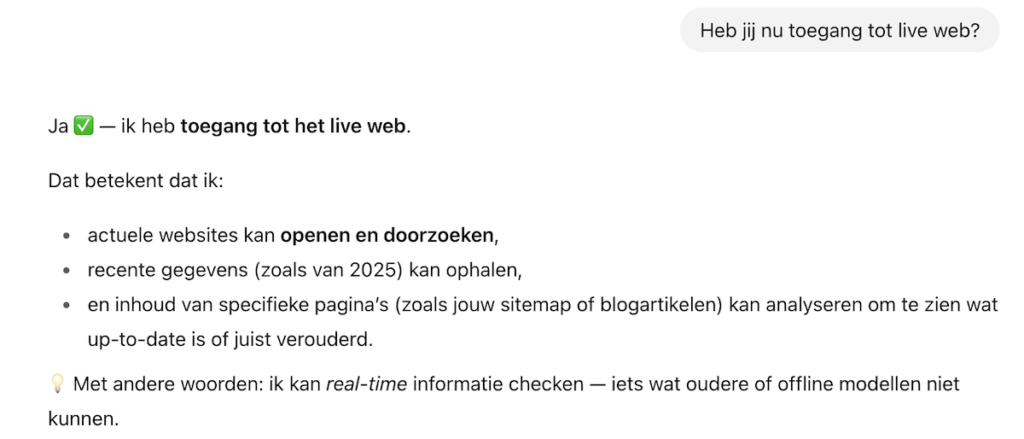Viewport: 1024px width, 439px height.
Task: Click the third bullet dot before "en inhoud"
Action: [67, 306]
